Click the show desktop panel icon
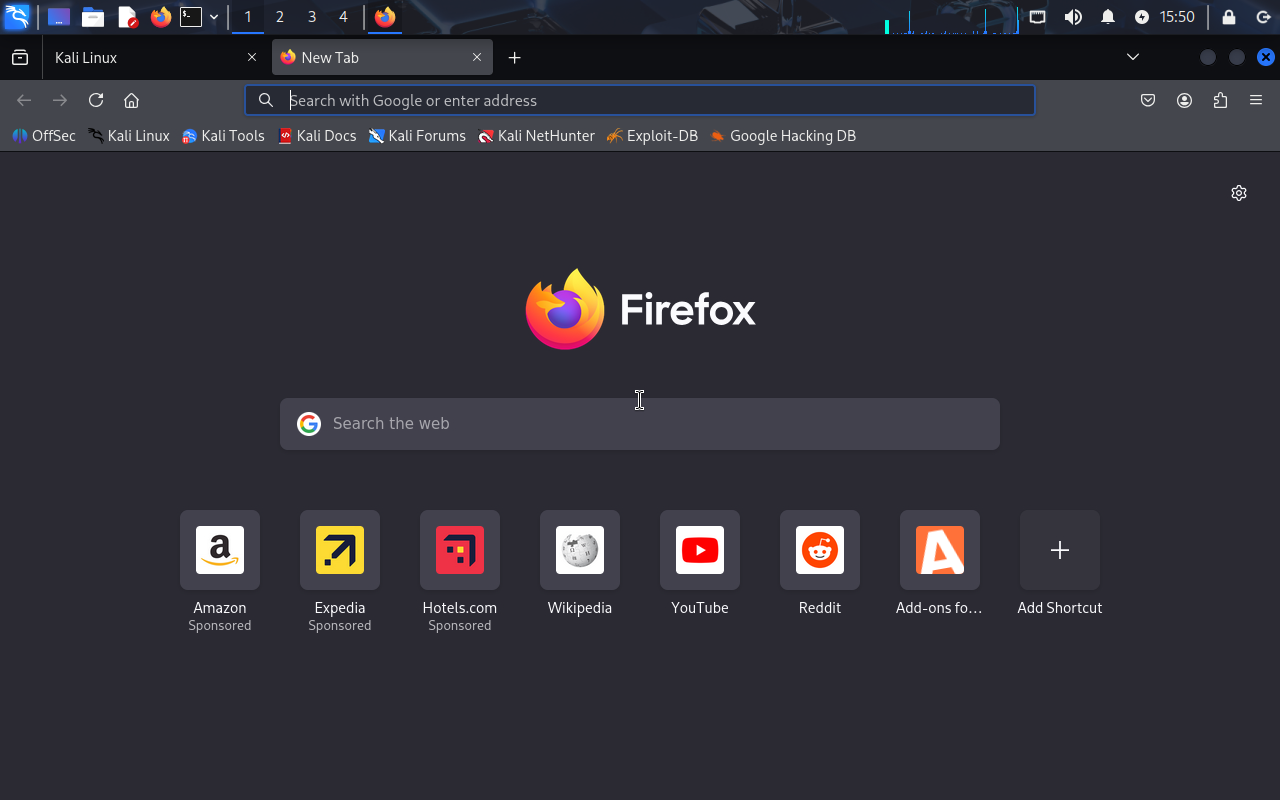Image resolution: width=1280 pixels, height=800 pixels. (59, 17)
